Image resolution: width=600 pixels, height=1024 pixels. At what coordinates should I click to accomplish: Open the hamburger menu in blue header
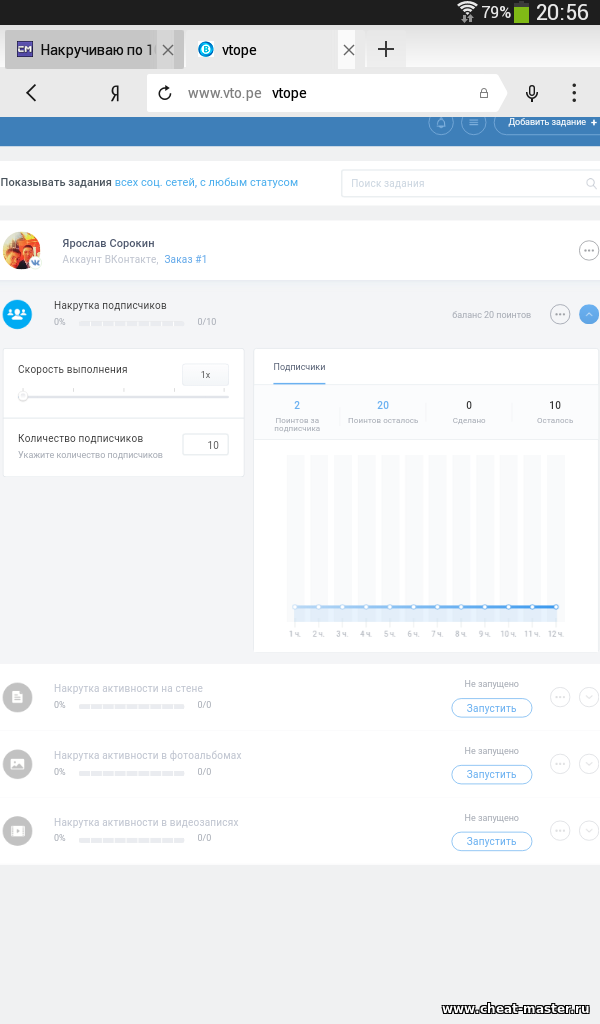tap(473, 123)
